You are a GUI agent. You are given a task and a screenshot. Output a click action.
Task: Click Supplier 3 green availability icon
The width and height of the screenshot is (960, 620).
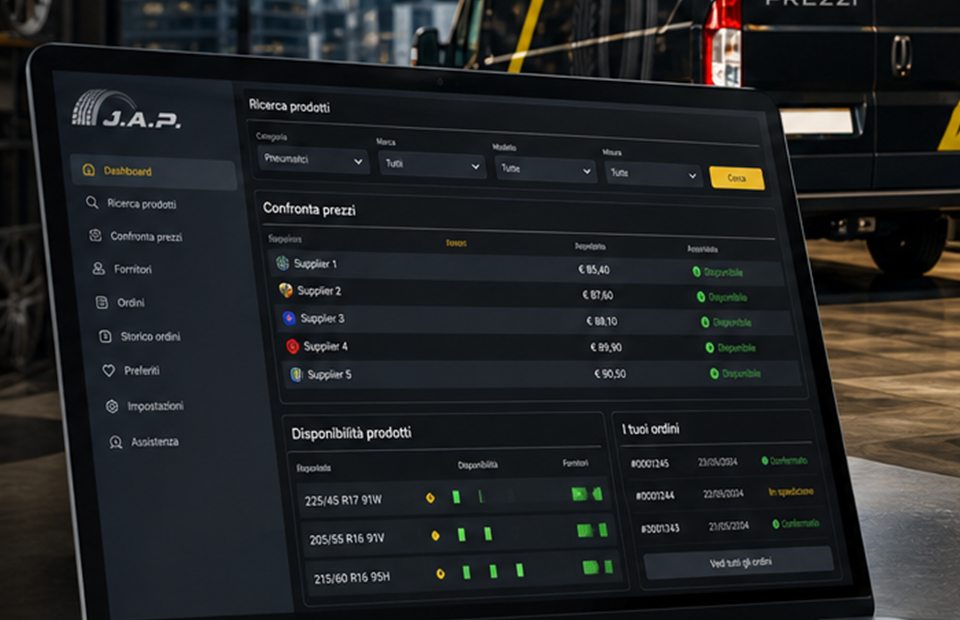705,322
